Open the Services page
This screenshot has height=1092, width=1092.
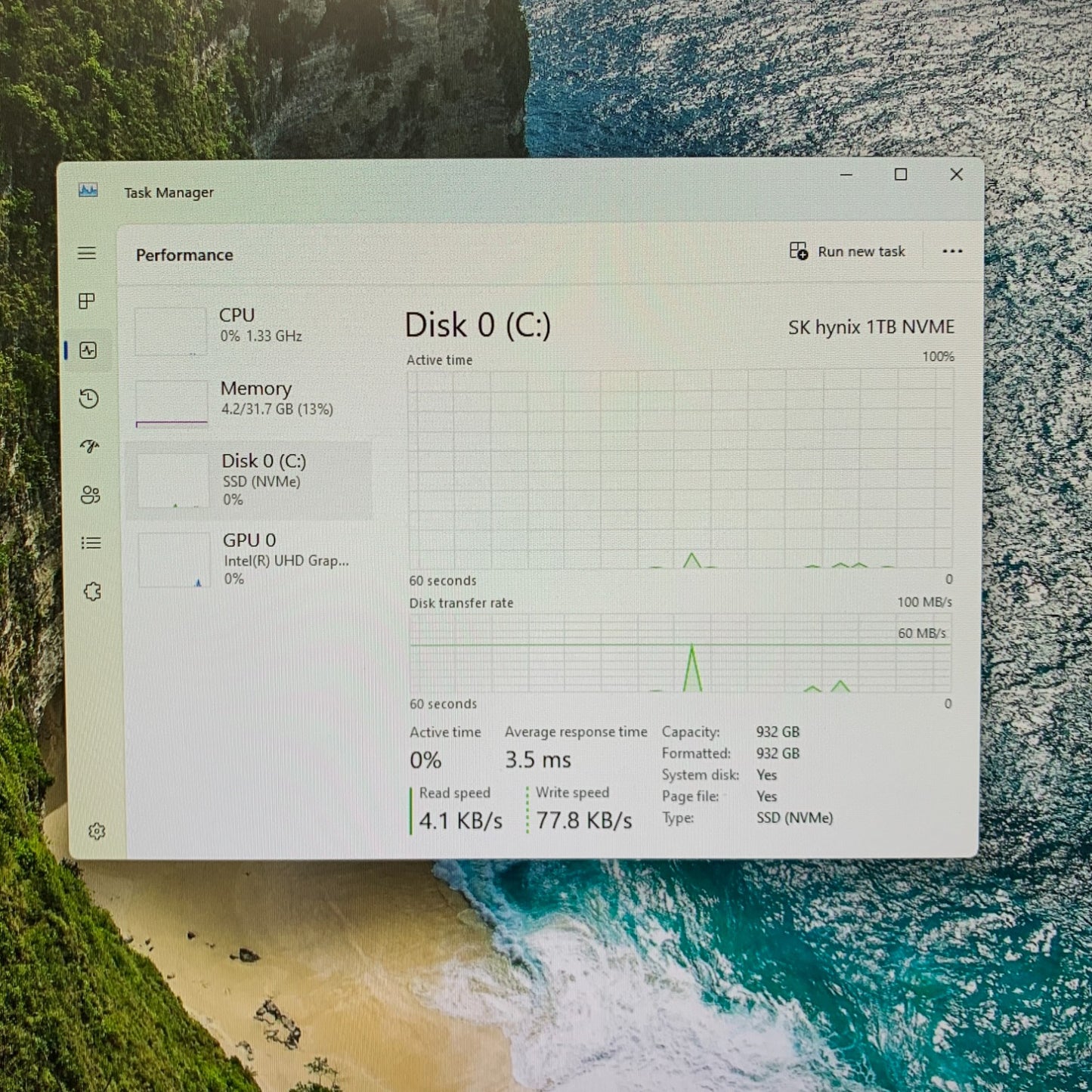pyautogui.click(x=92, y=591)
